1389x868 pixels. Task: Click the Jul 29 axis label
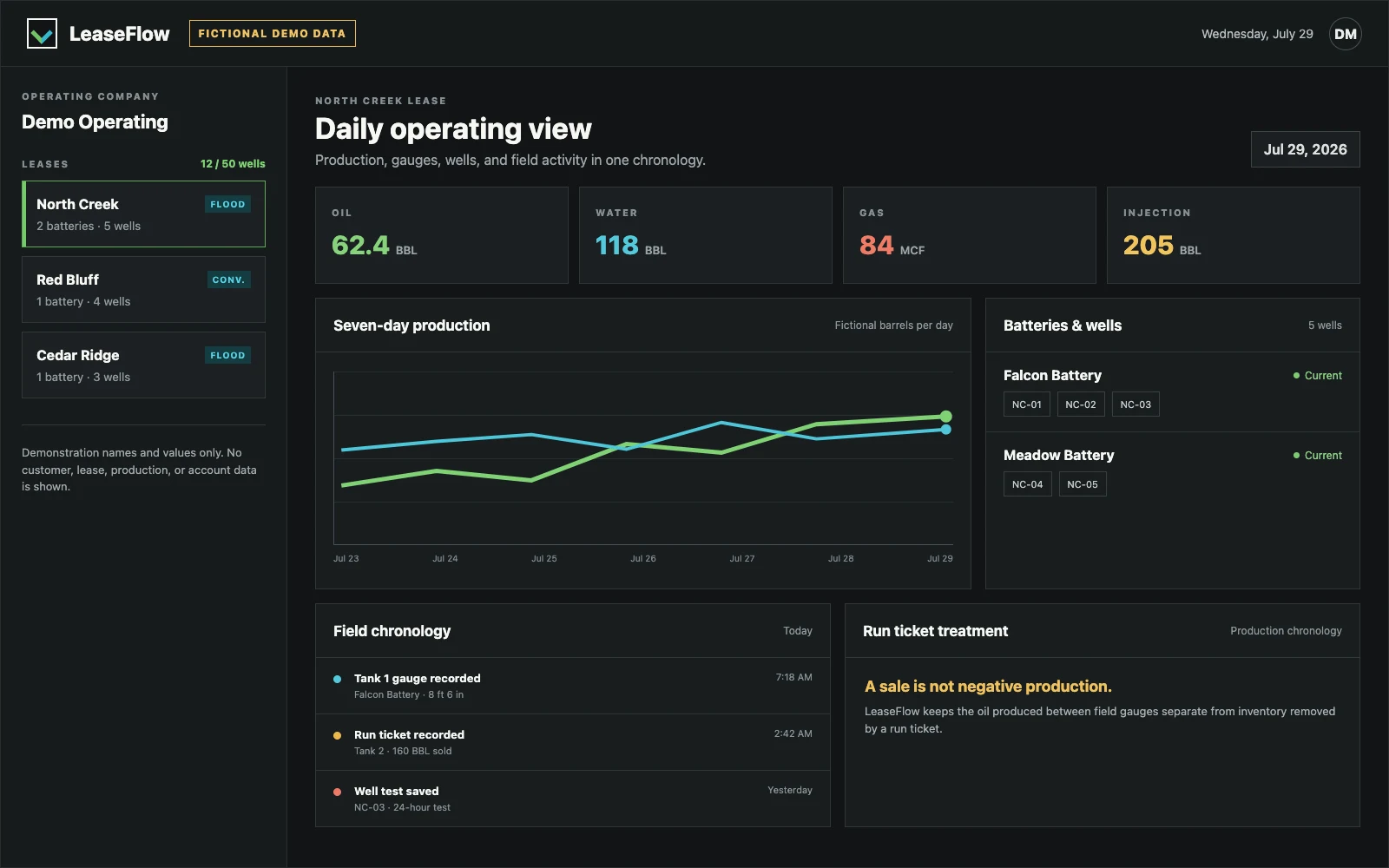(940, 559)
